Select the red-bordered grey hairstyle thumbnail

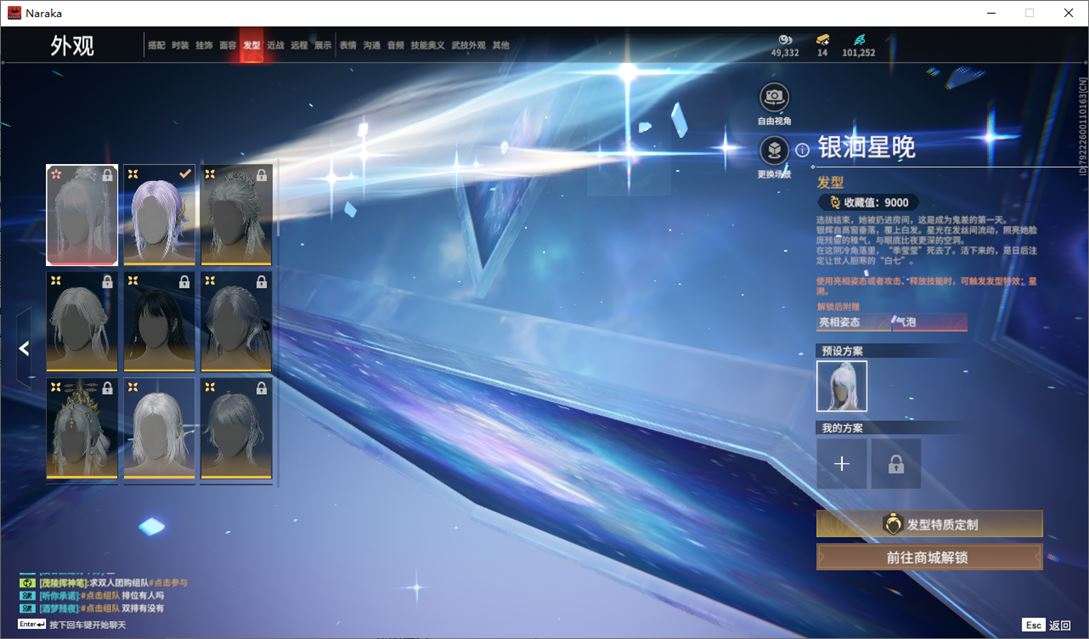pyautogui.click(x=82, y=215)
